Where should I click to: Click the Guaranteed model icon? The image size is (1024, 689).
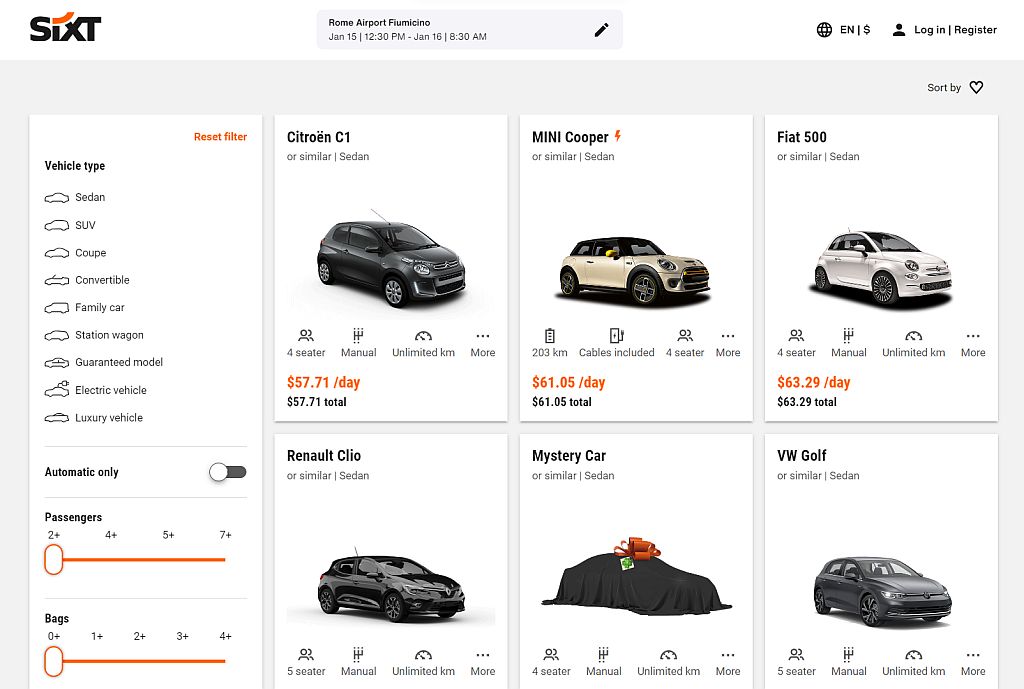pos(57,362)
